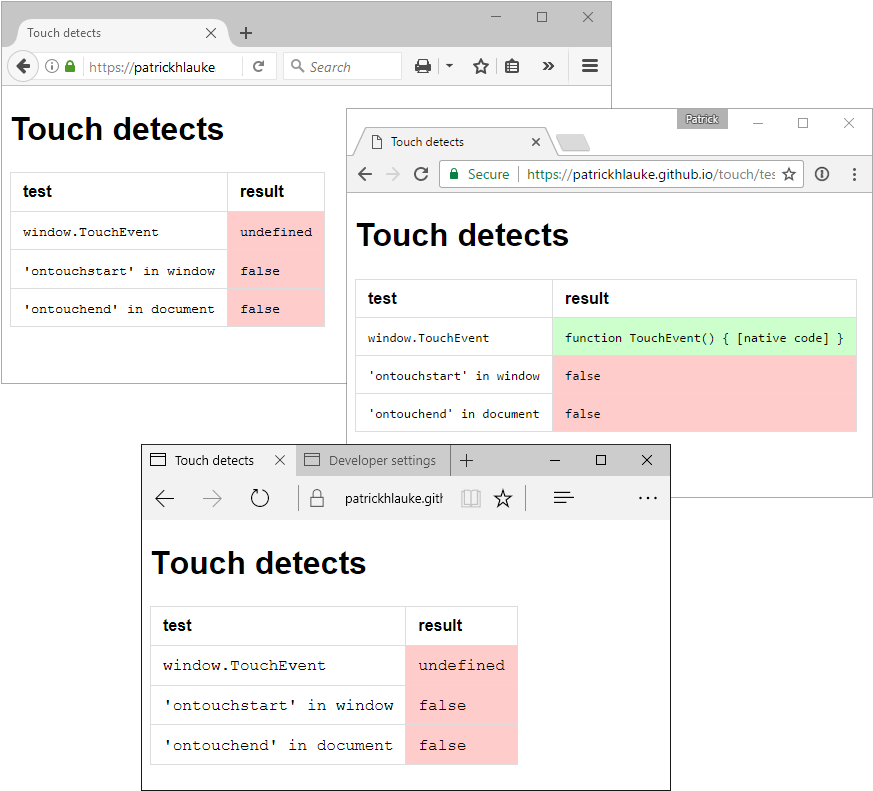873x791 pixels.
Task: Close Edge Touch detects tab
Action: (280, 460)
